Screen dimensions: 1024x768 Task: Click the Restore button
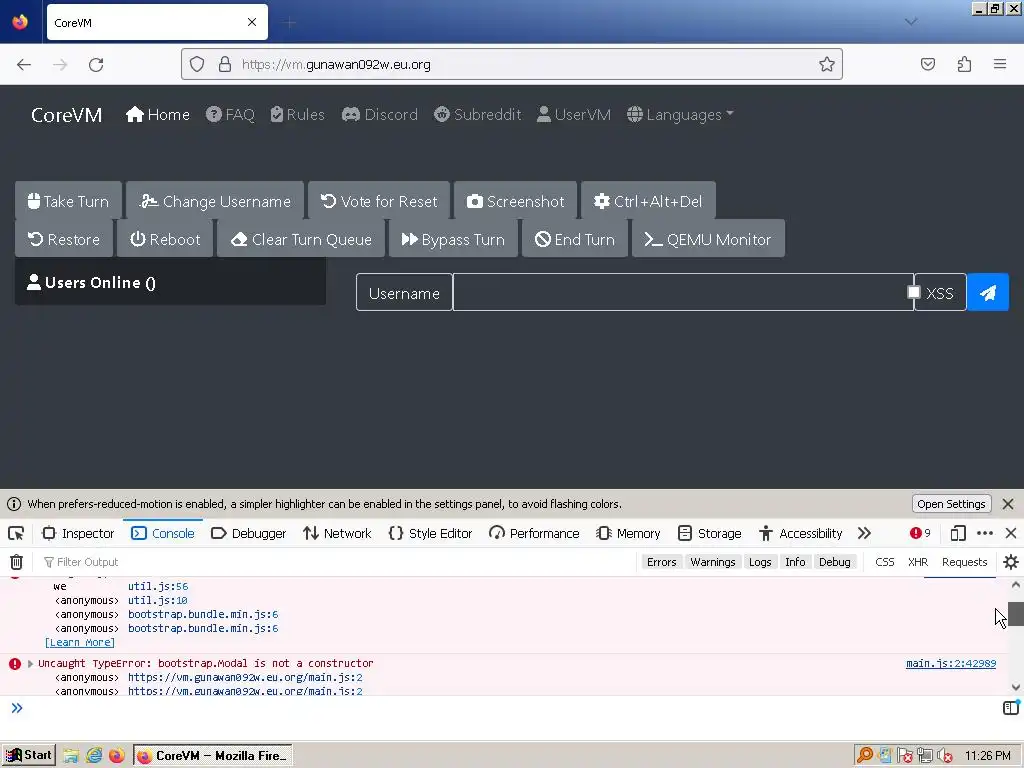click(x=64, y=239)
